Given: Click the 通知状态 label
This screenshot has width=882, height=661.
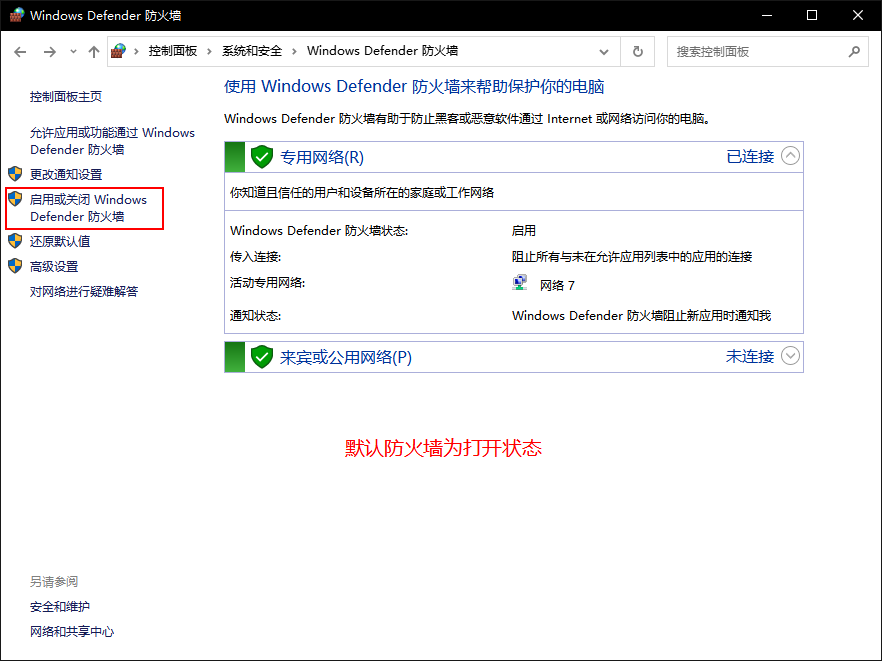Looking at the screenshot, I should tap(255, 316).
